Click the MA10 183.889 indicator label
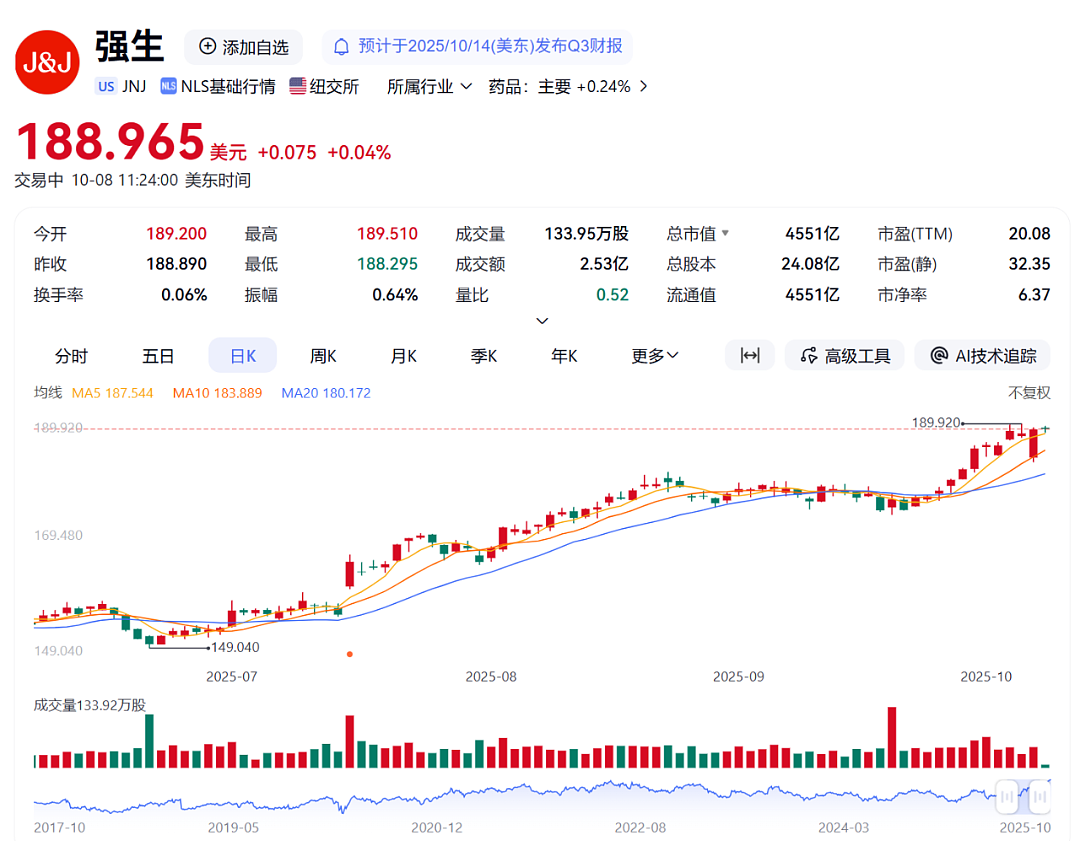Screen dimensions: 1080x841 [217, 393]
